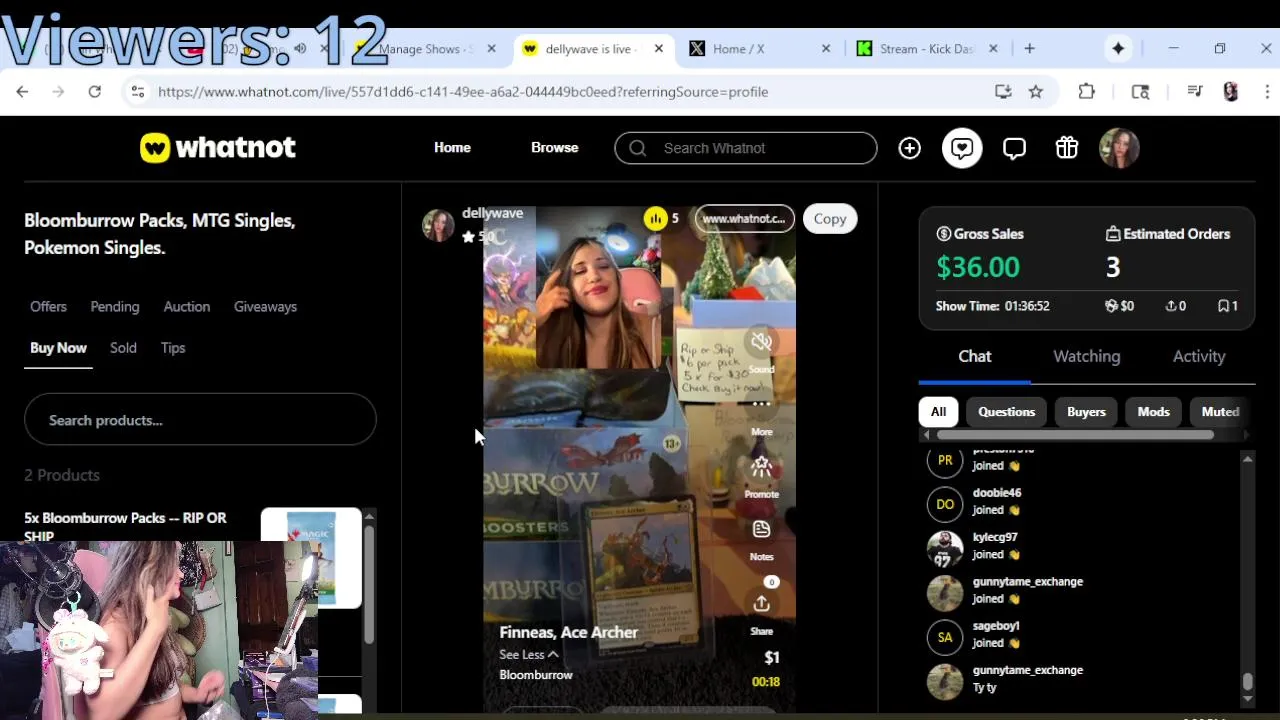Select the Buy Now product tab
Viewport: 1280px width, 720px height.
(58, 348)
